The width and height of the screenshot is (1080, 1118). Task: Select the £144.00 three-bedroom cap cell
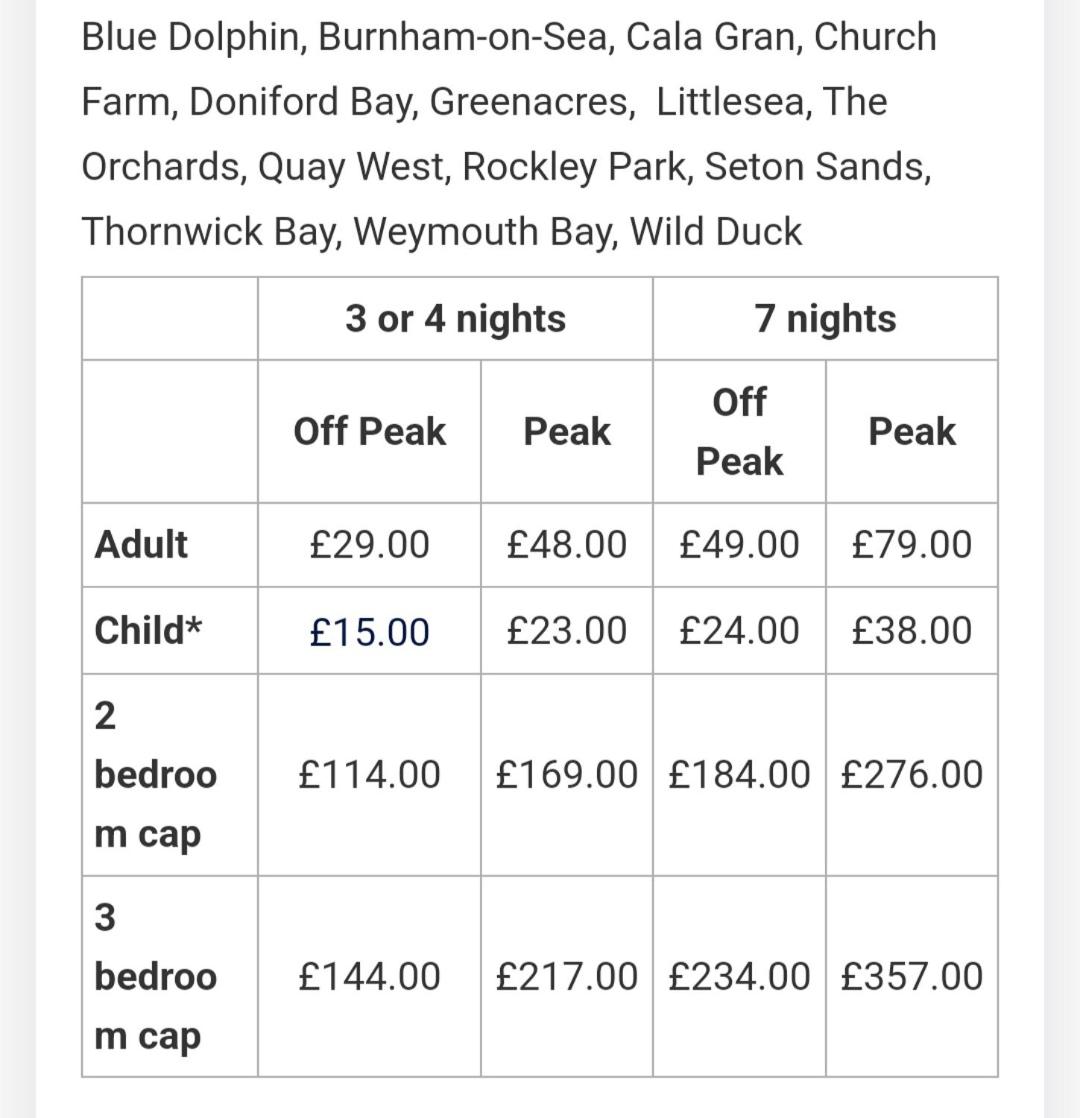tap(369, 976)
